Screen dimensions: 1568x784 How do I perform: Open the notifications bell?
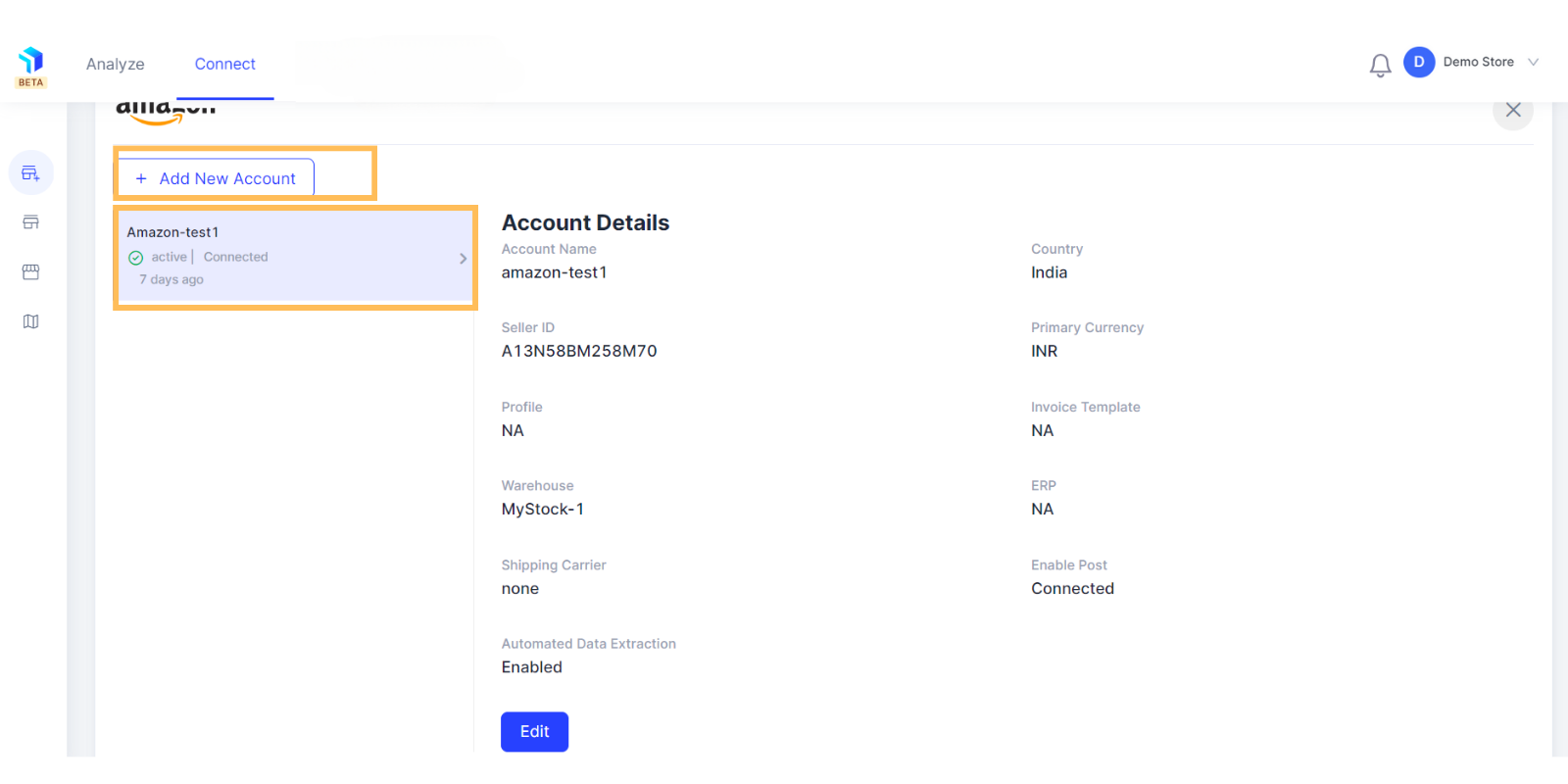[x=1380, y=65]
